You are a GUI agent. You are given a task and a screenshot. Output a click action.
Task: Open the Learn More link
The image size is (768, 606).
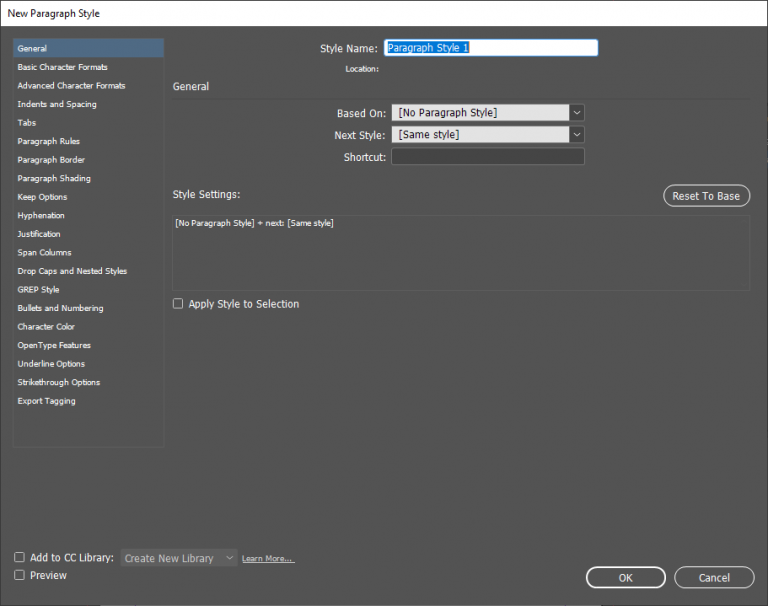pyautogui.click(x=268, y=559)
